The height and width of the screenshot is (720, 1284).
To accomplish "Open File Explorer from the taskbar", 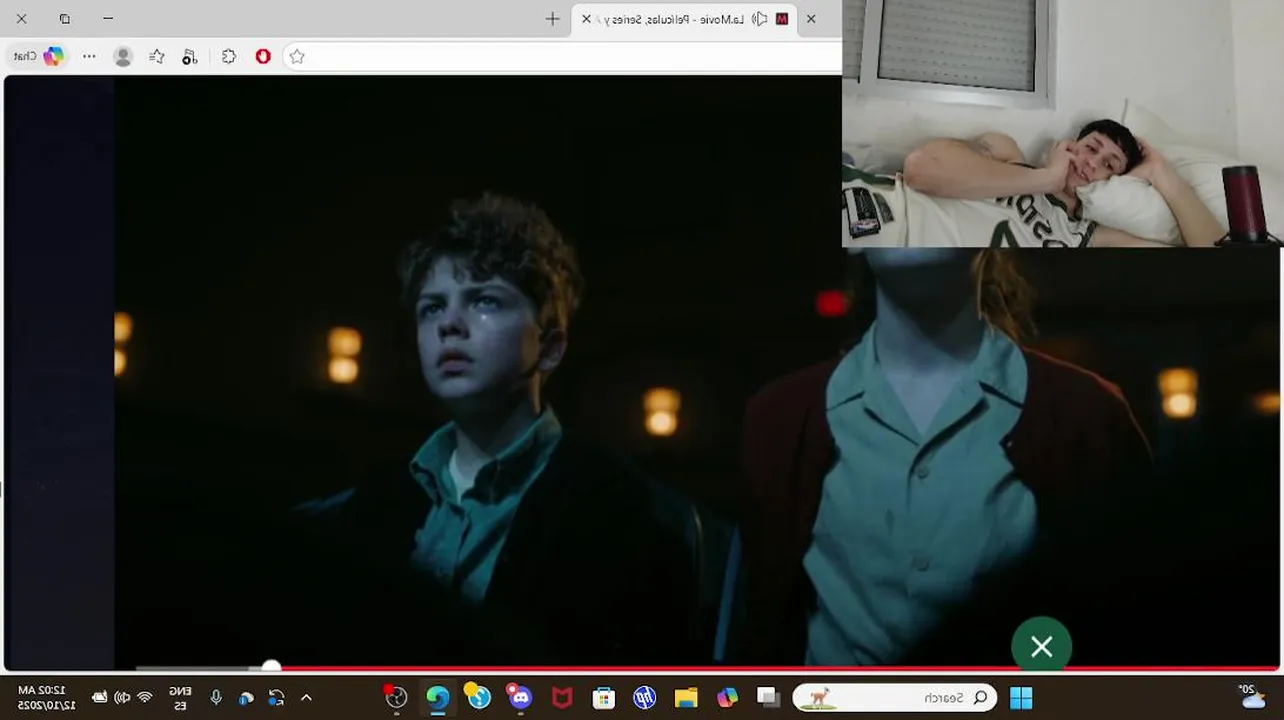I will tap(686, 697).
